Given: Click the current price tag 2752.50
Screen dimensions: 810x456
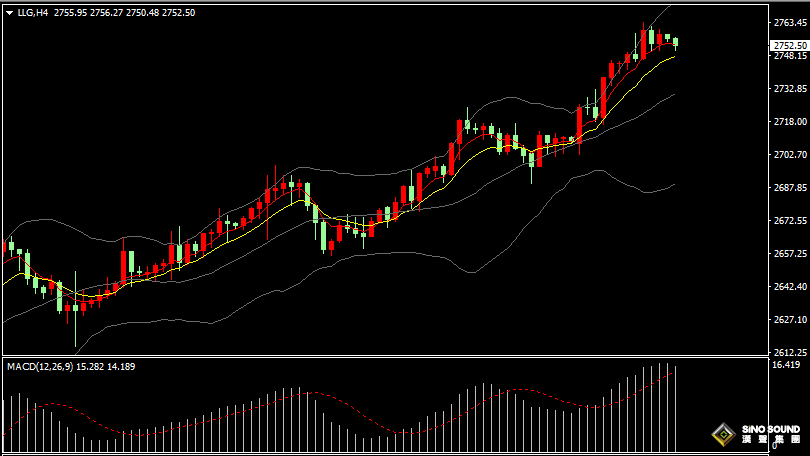Looking at the screenshot, I should pyautogui.click(x=790, y=45).
